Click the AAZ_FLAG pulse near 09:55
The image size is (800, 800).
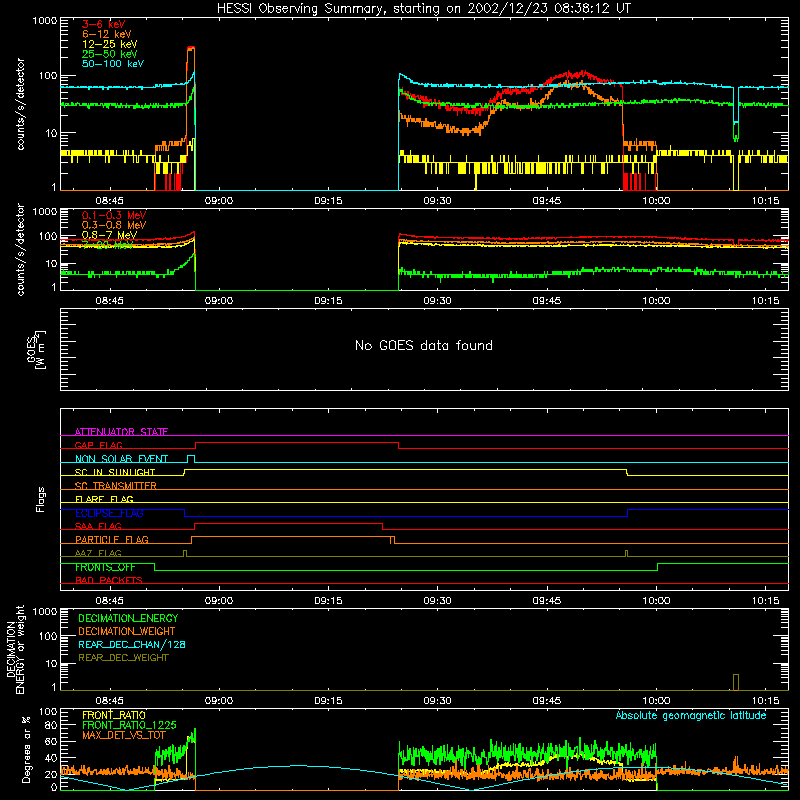click(x=627, y=554)
